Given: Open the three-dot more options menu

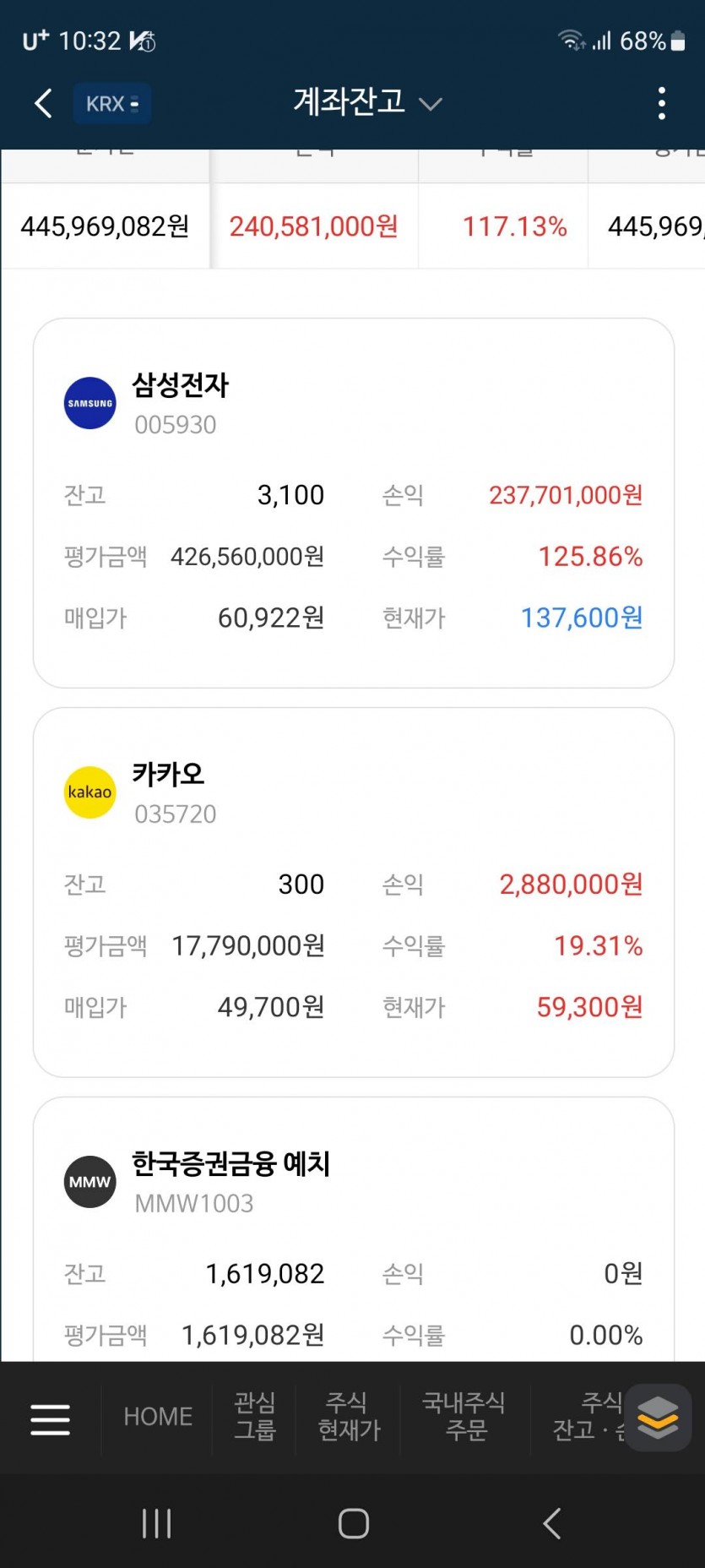Looking at the screenshot, I should 661,104.
